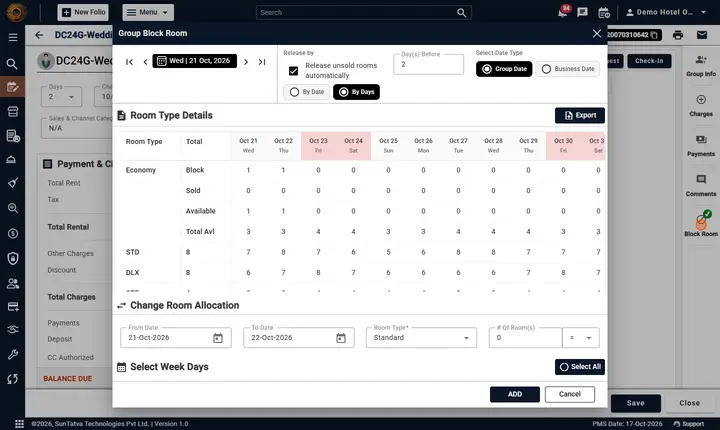Click the email envelope icon in folio header
The height and width of the screenshot is (430, 720).
pyautogui.click(x=702, y=35)
